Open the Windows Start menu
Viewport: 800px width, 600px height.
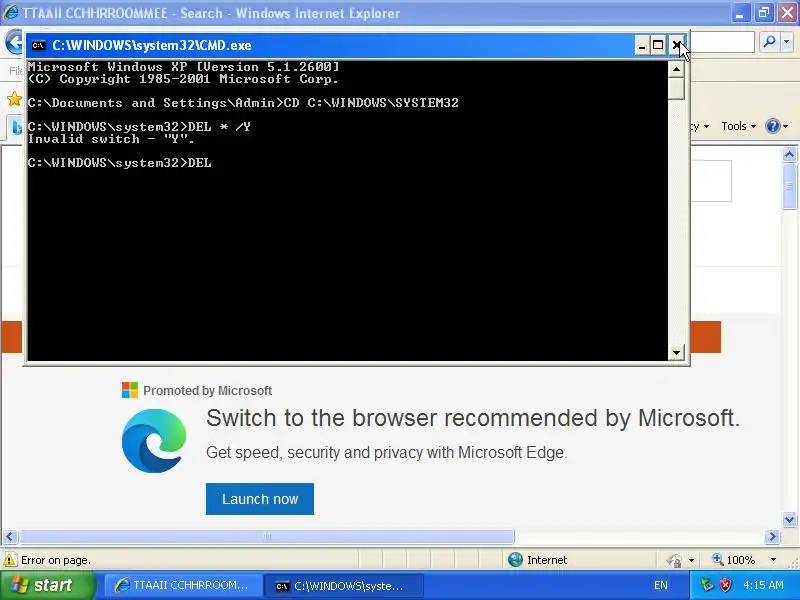tap(47, 585)
